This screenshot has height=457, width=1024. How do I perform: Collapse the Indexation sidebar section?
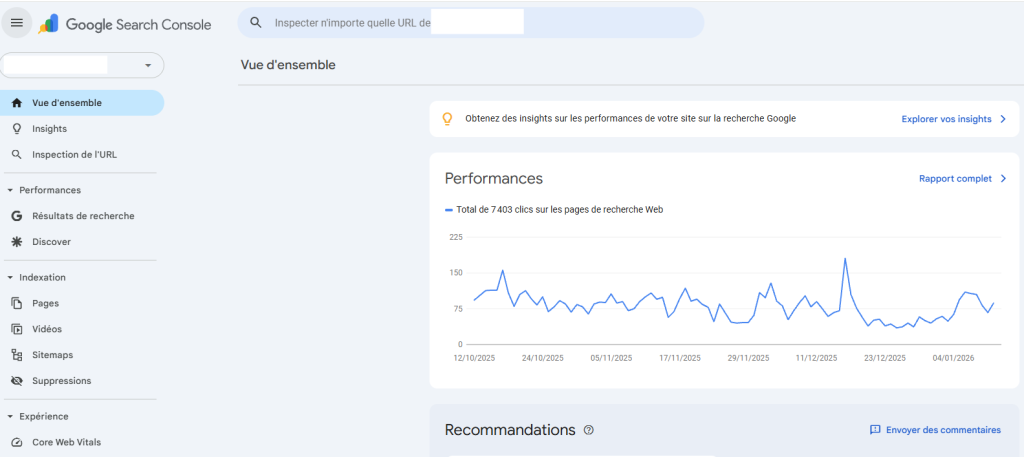click(x=10, y=277)
